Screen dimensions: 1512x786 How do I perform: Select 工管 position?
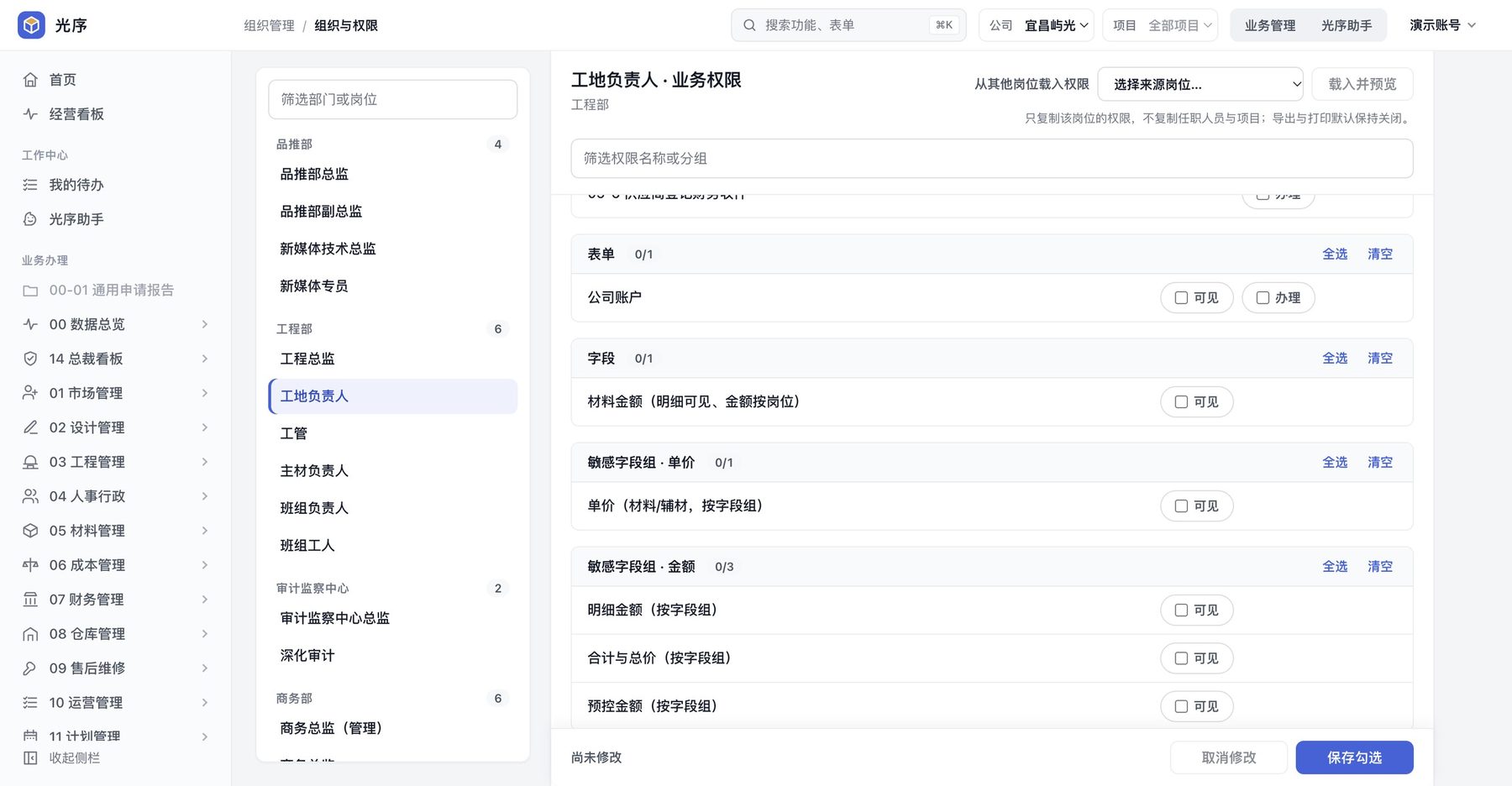393,433
